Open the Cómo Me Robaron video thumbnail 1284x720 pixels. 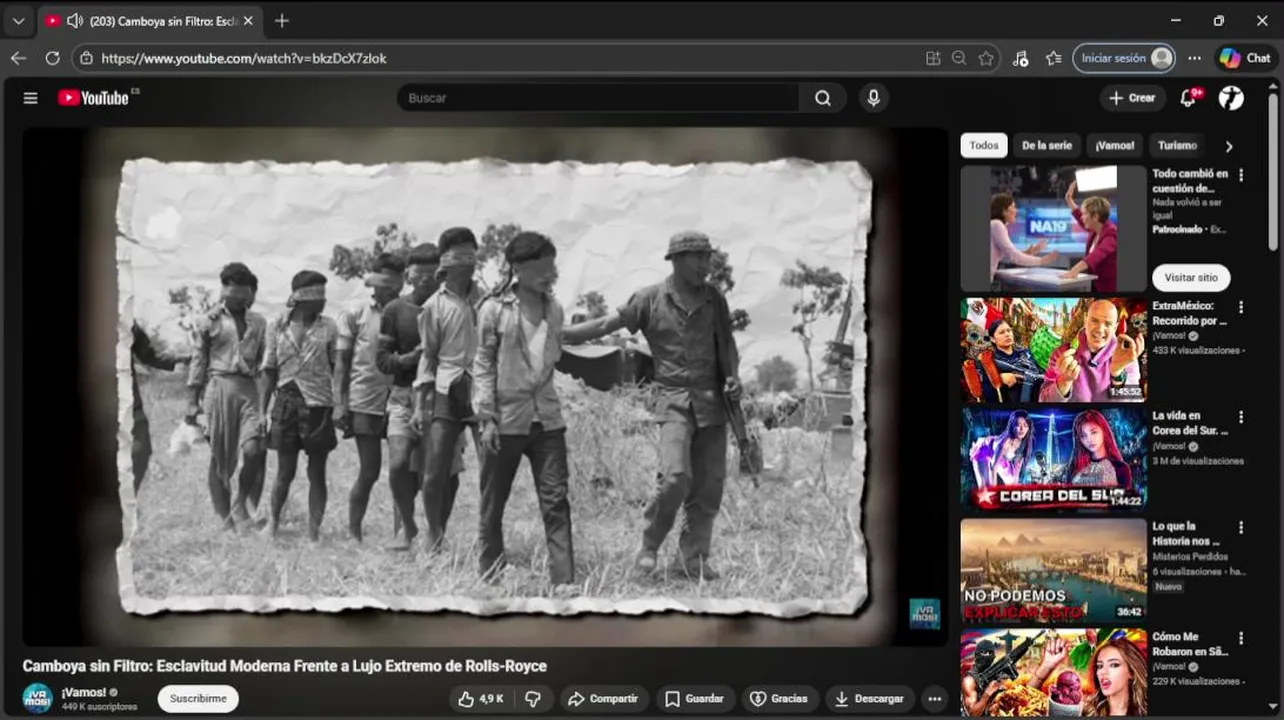(1054, 672)
